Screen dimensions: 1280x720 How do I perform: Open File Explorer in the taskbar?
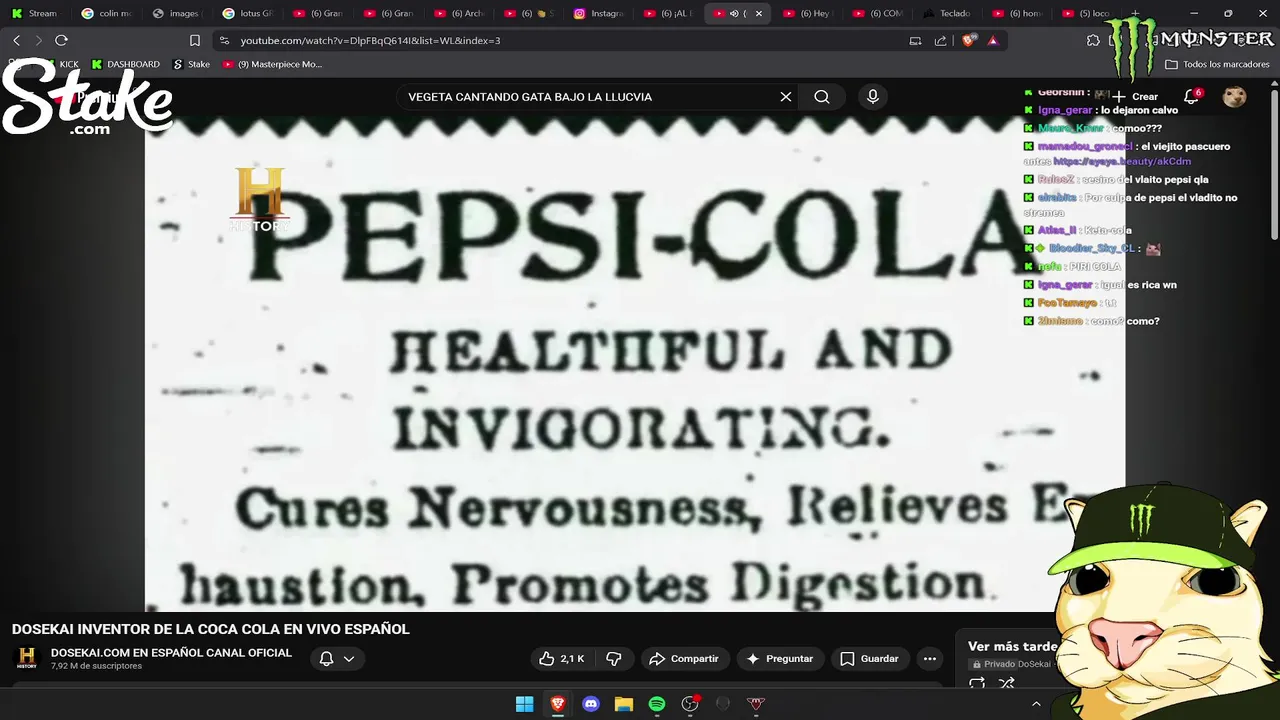623,704
